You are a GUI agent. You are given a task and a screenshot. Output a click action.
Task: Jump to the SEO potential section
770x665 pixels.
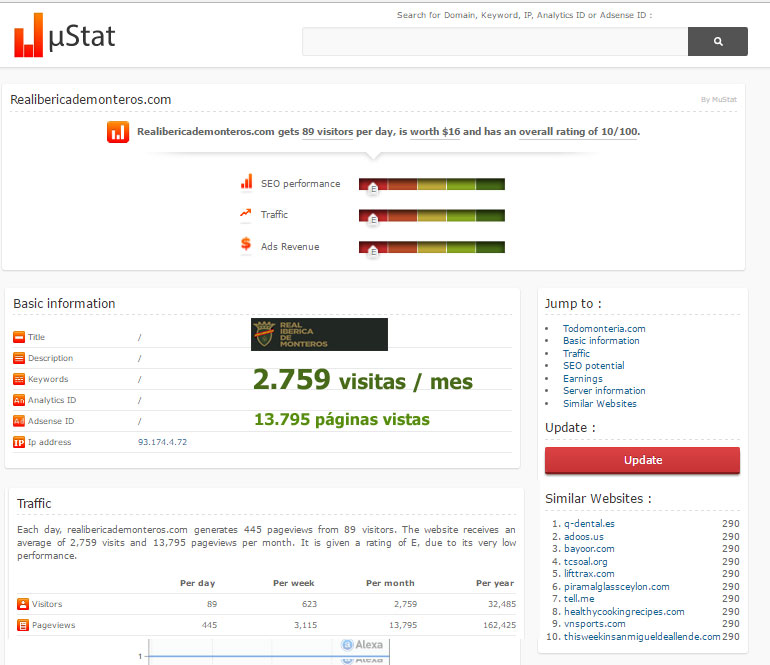[x=593, y=366]
